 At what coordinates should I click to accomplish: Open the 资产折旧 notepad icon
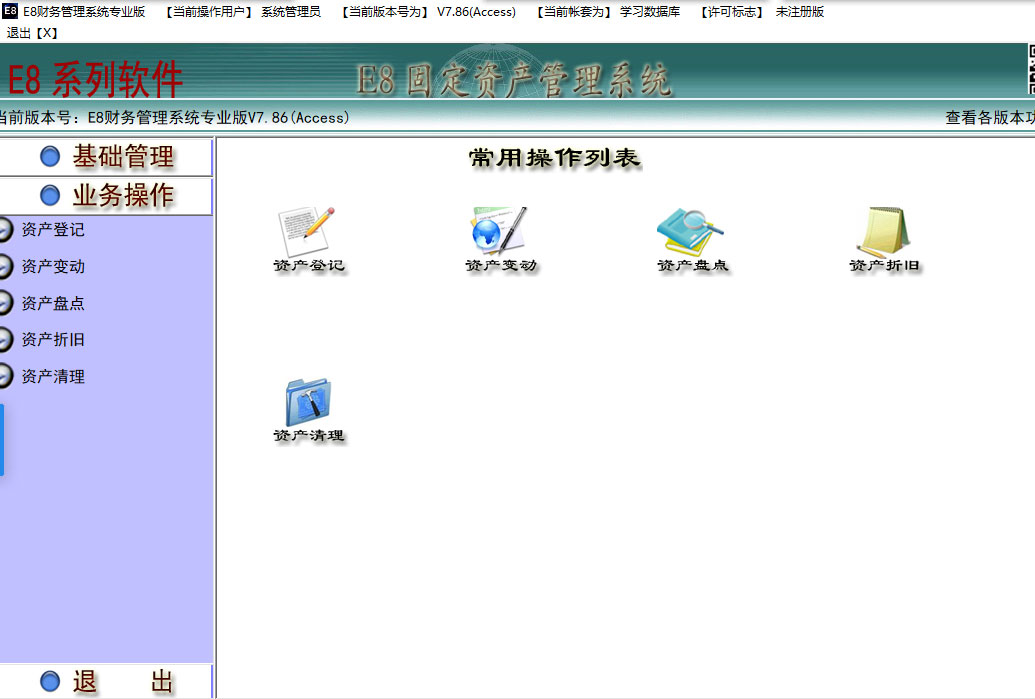[884, 231]
